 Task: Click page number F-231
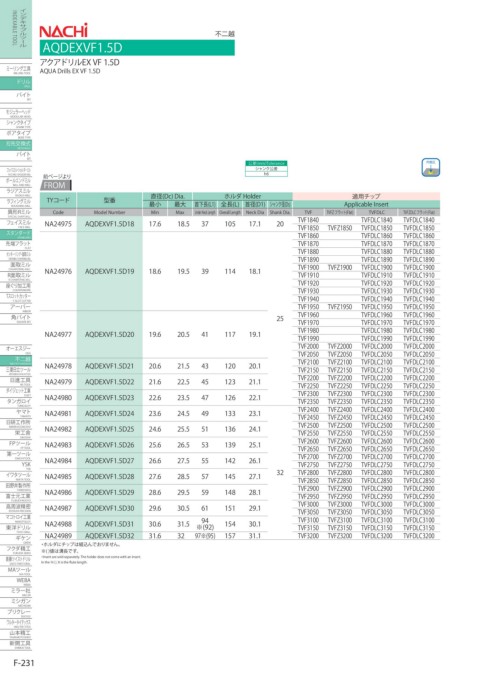click(x=24, y=663)
